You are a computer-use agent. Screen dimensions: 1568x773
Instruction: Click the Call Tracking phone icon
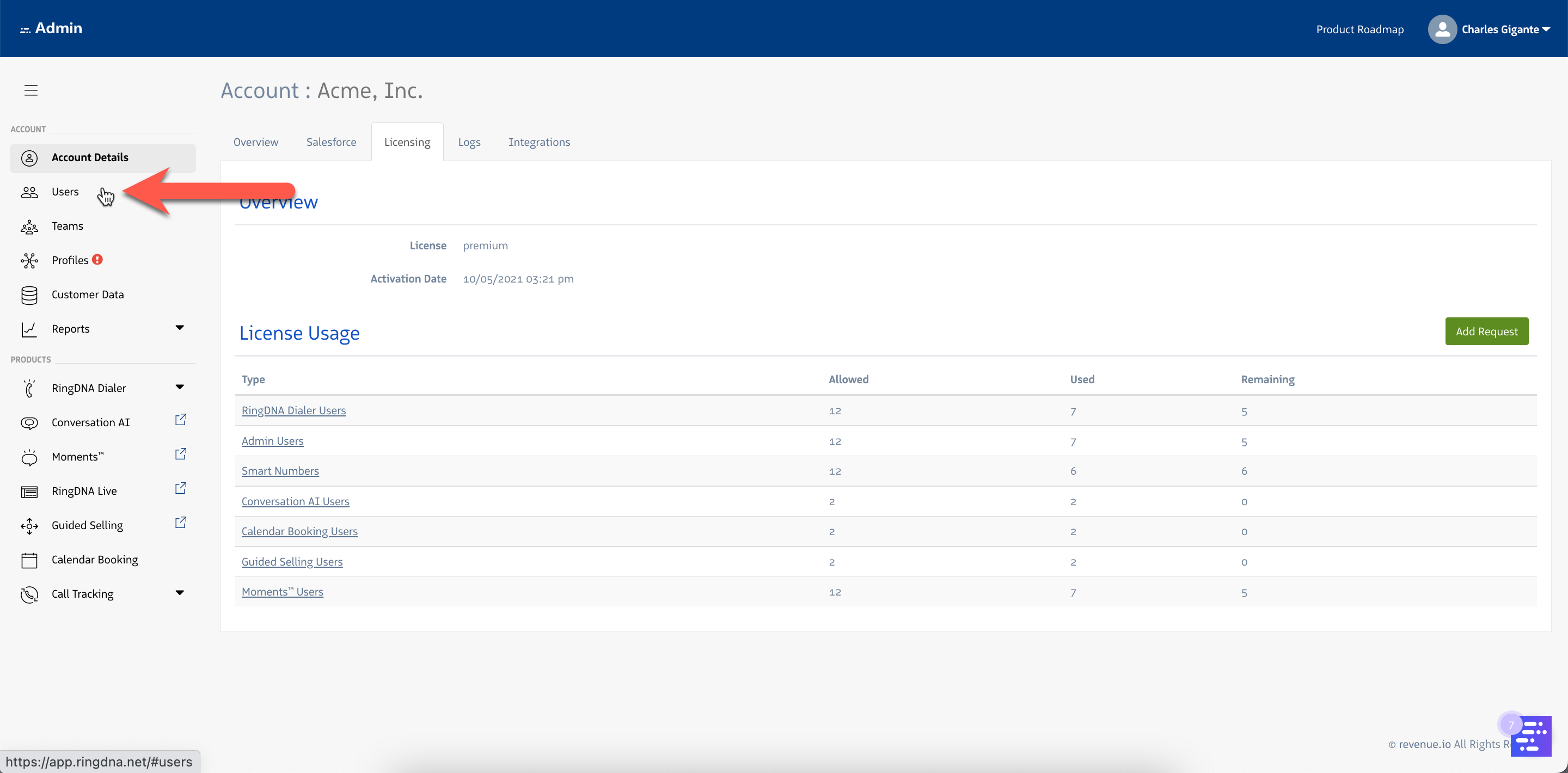(x=29, y=594)
